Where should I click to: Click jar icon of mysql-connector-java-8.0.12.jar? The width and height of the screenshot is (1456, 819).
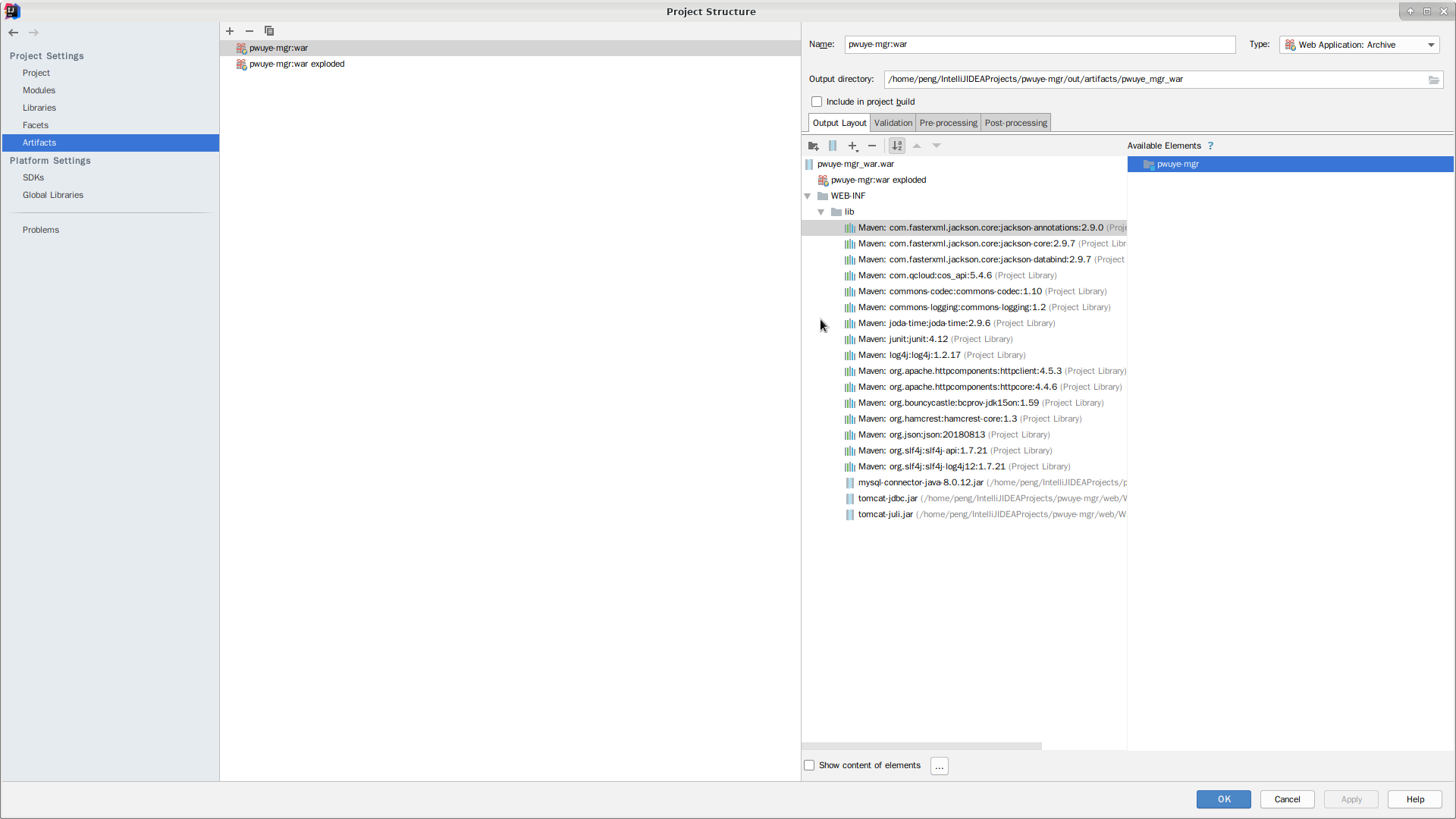(x=850, y=482)
